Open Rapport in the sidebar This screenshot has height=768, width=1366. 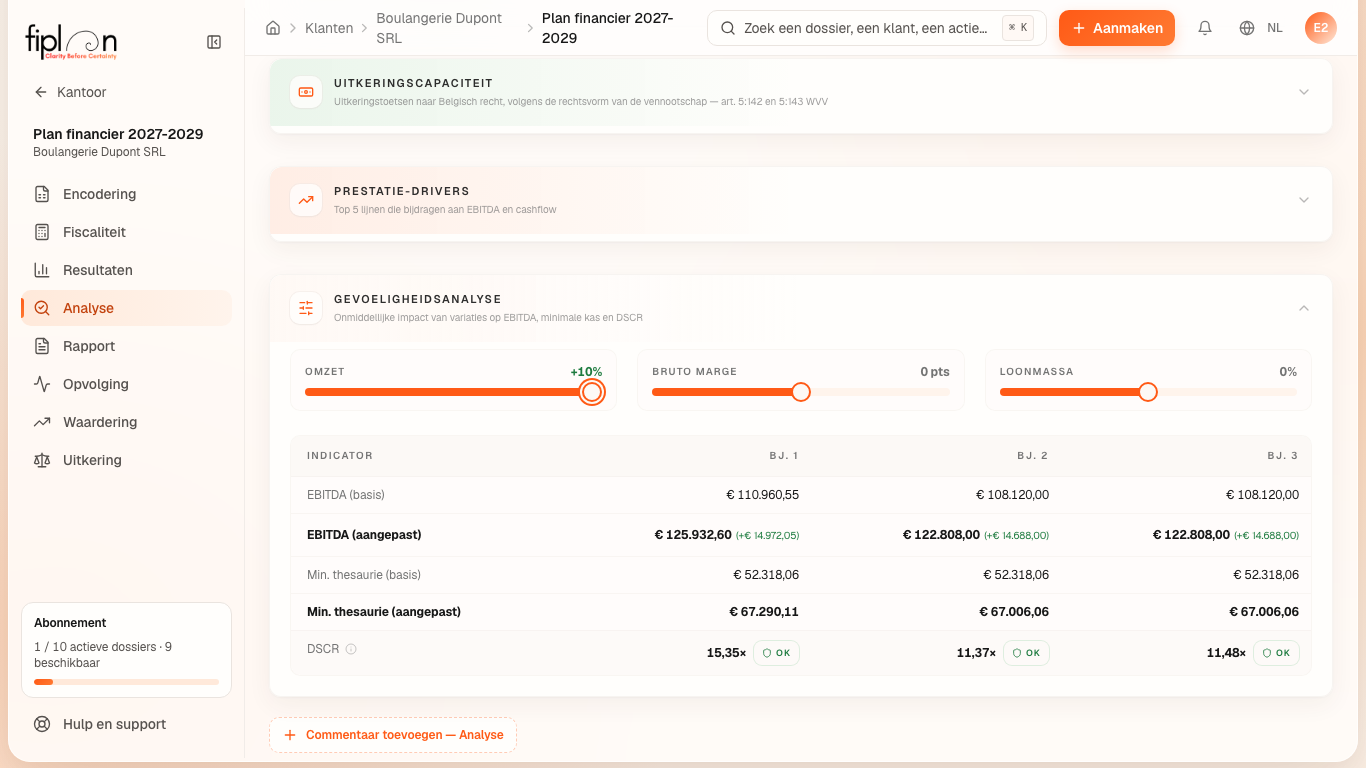click(126, 346)
